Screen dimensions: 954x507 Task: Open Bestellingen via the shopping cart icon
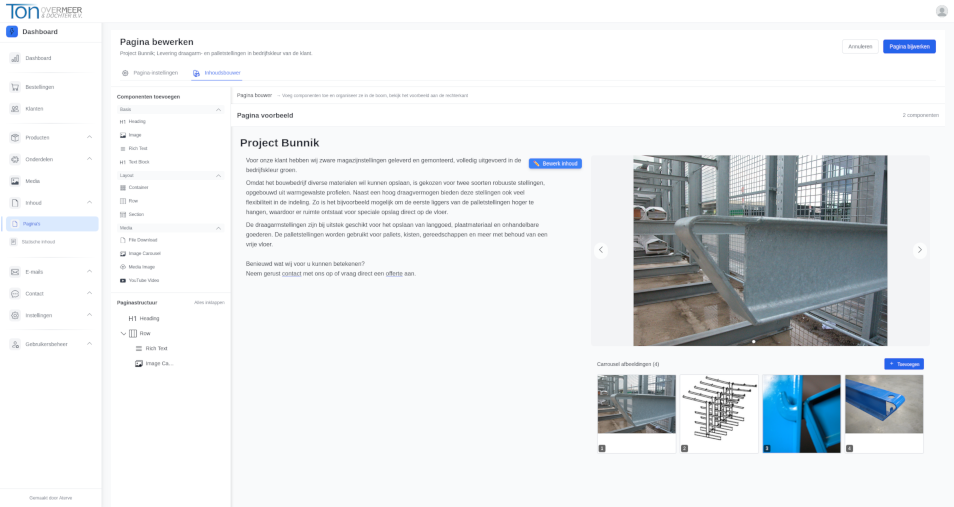point(15,87)
